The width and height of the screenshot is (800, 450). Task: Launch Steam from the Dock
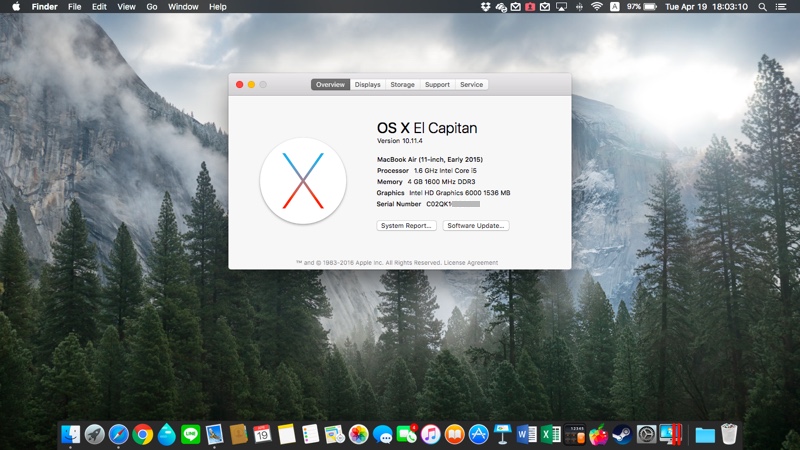(622, 435)
